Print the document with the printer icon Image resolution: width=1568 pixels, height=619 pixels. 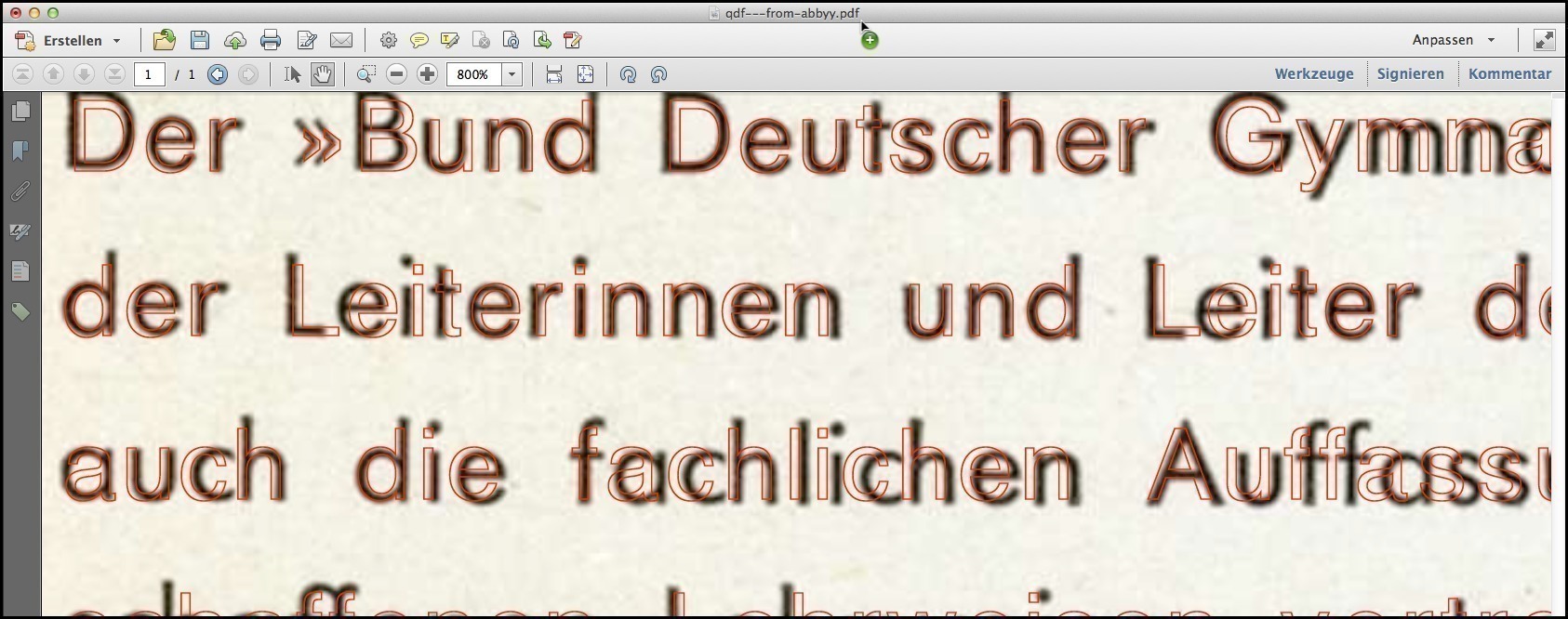(271, 40)
